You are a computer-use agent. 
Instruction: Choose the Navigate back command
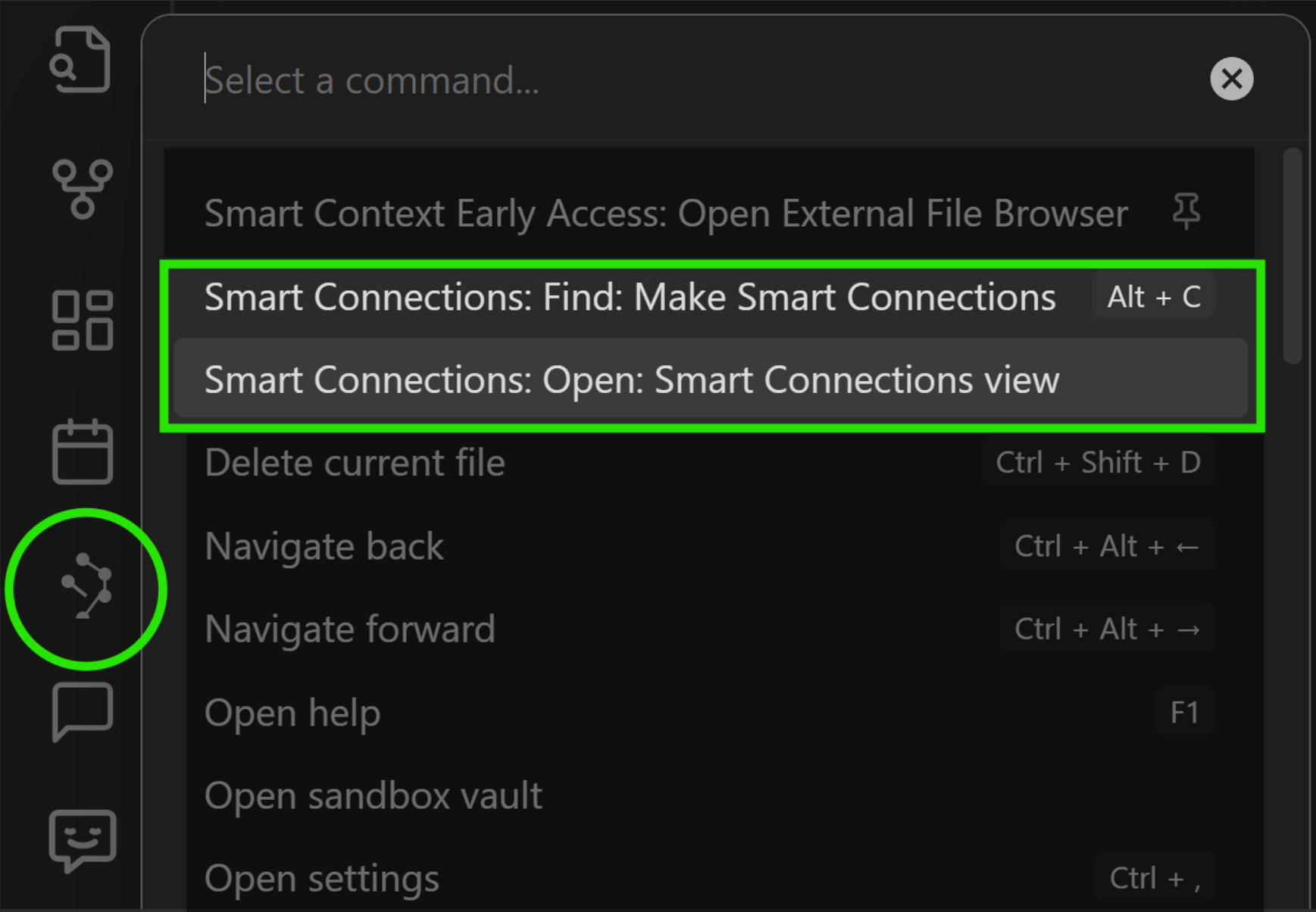(711, 545)
